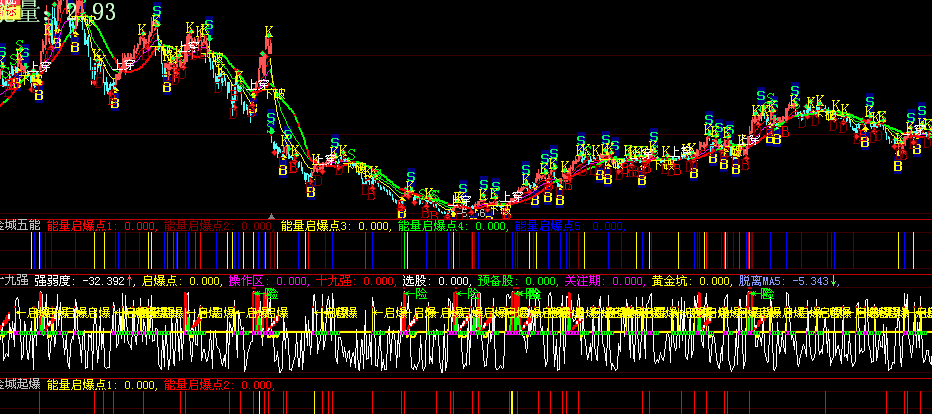The image size is (932, 414).
Task: Click the 强弱度: -32.392 readout
Action: click(x=85, y=281)
